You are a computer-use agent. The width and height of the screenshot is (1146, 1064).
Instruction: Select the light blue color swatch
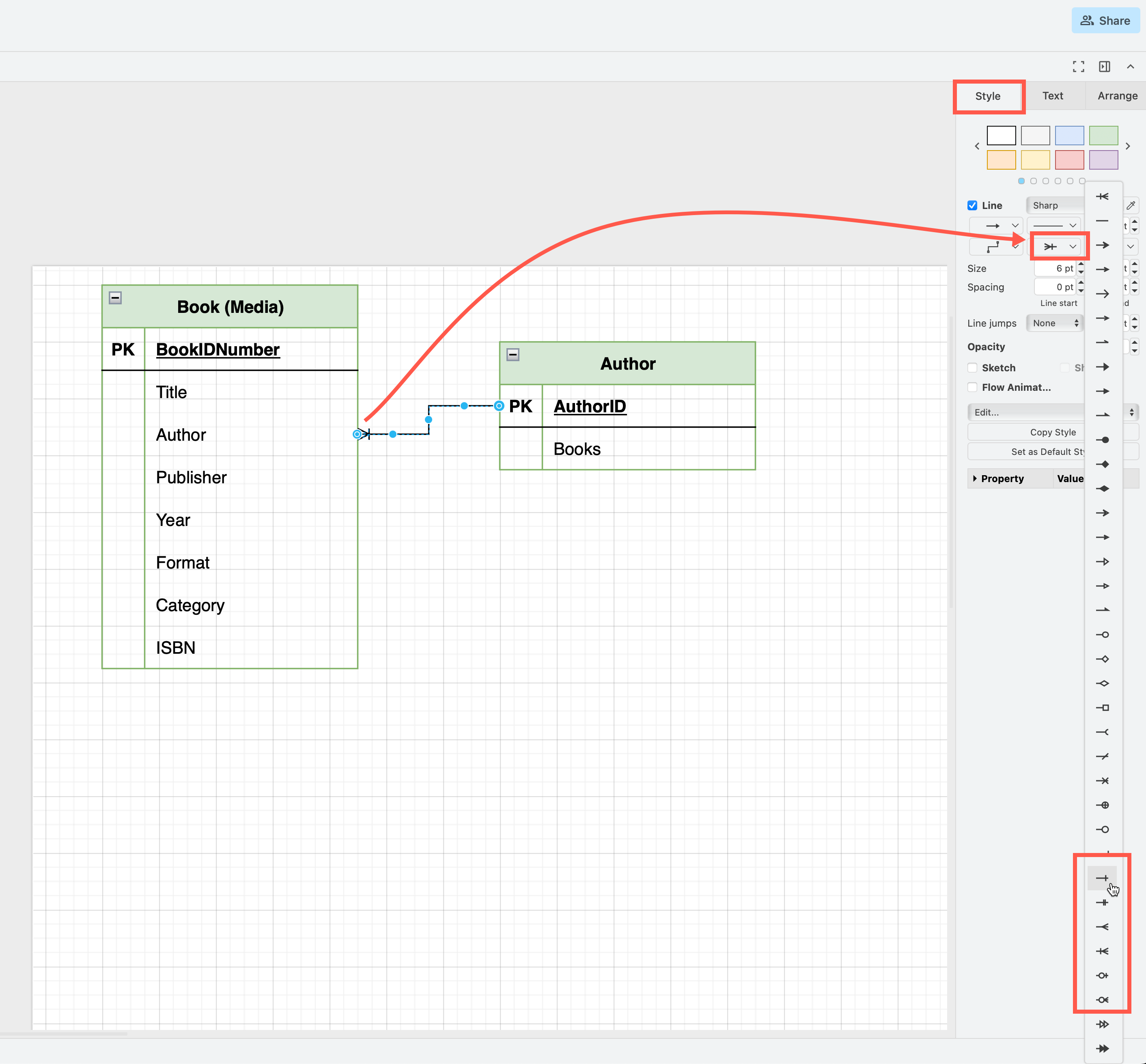click(x=1069, y=135)
